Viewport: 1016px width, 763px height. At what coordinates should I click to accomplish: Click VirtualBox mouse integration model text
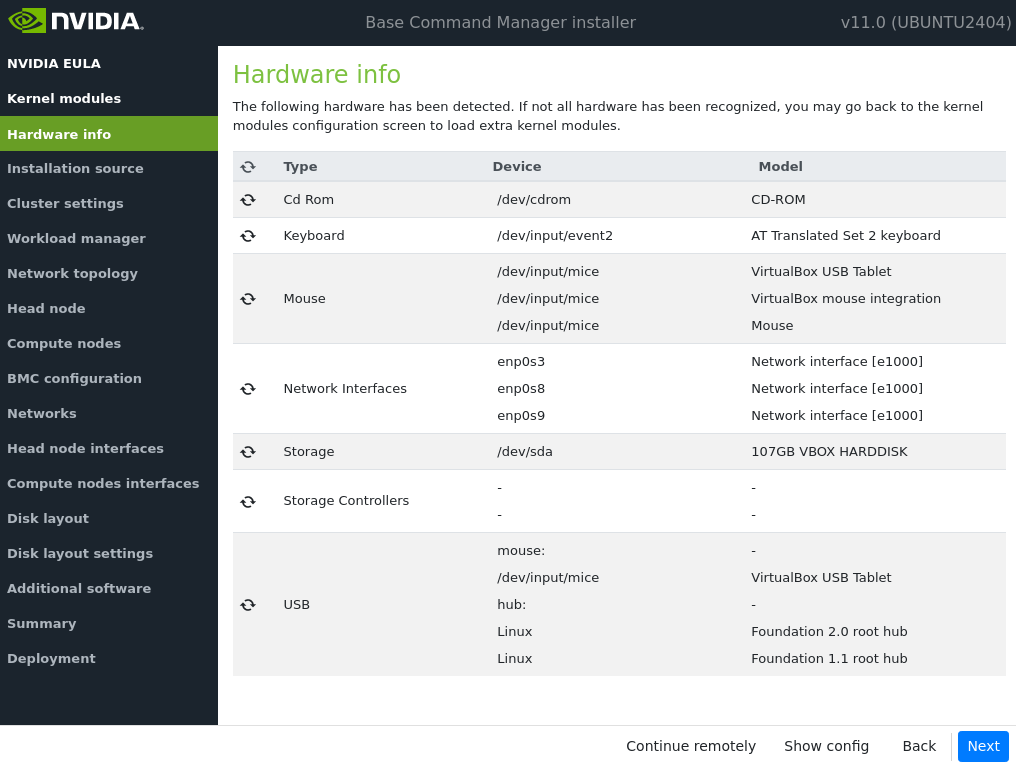[x=846, y=299]
